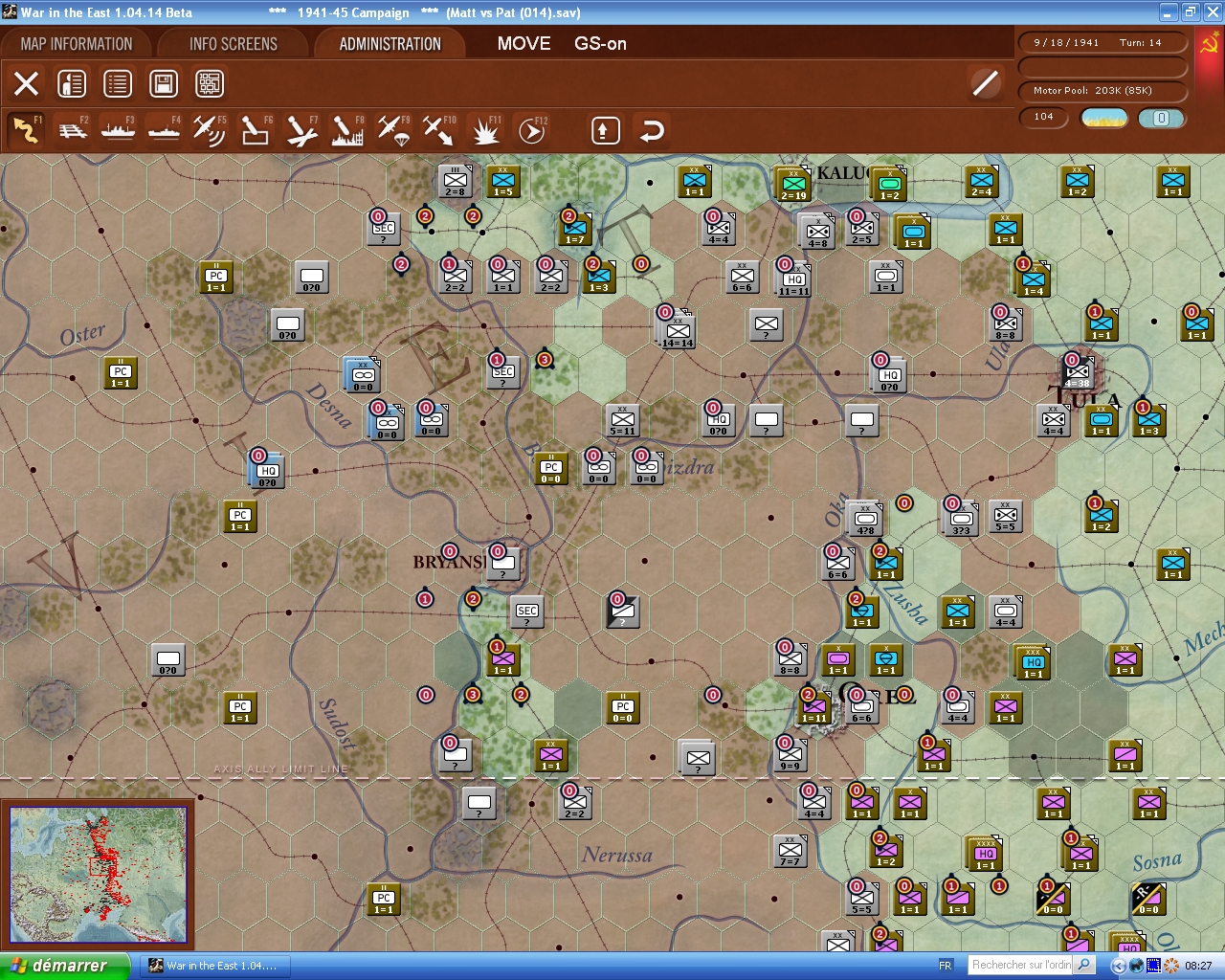This screenshot has width=1225, height=980.
Task: Click the wheat field weather indicator
Action: click(1104, 118)
